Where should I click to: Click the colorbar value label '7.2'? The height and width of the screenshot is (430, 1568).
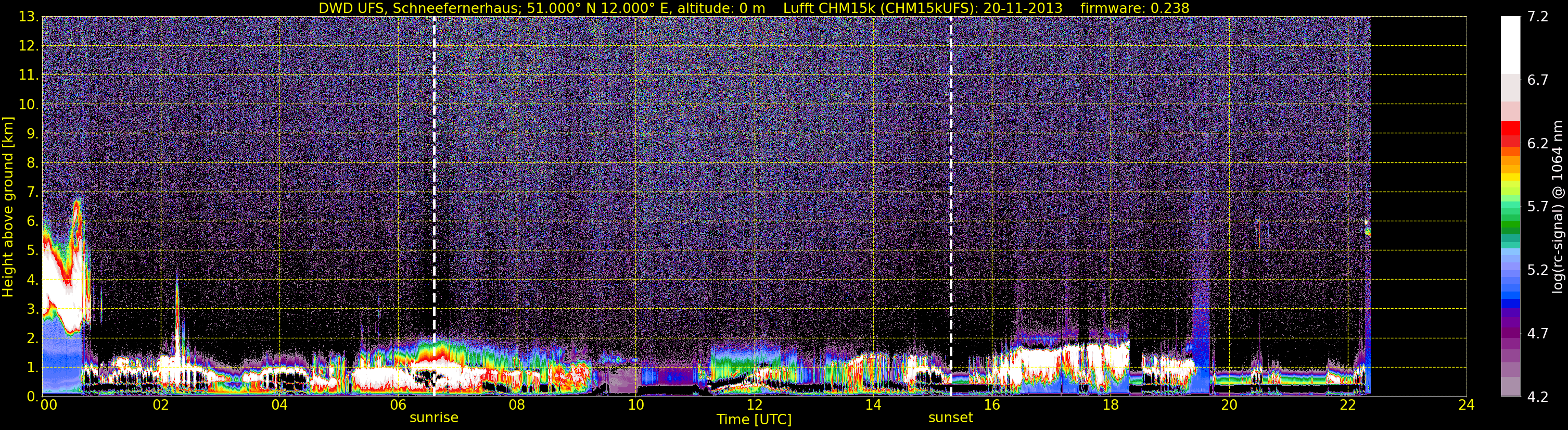(1538, 17)
